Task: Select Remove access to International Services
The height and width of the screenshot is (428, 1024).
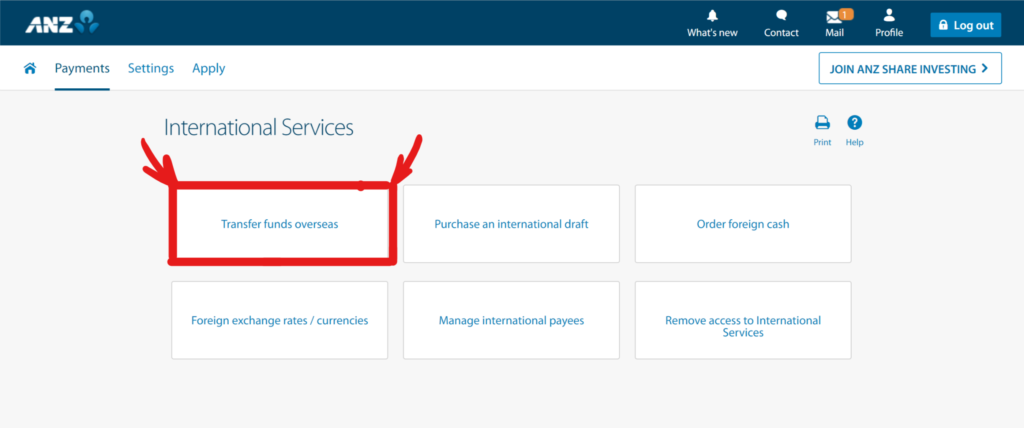Action: (x=743, y=326)
